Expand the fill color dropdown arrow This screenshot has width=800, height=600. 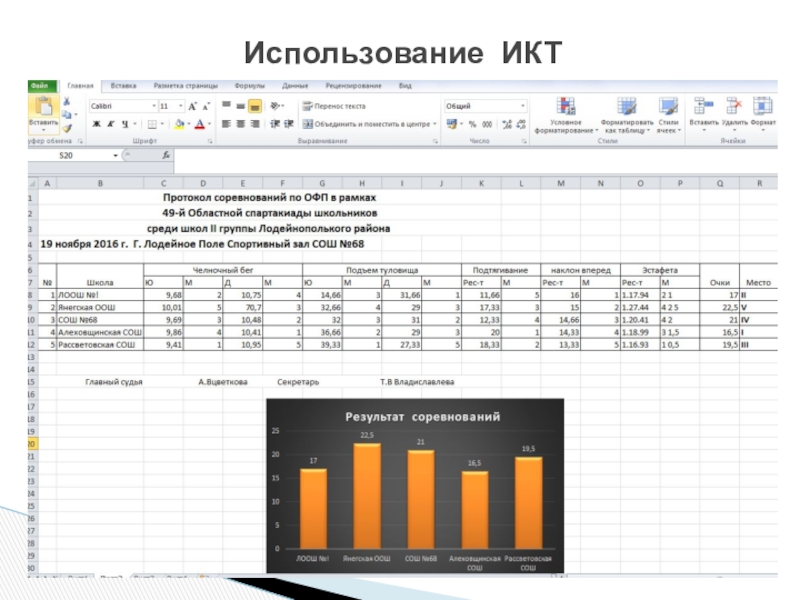coord(189,124)
